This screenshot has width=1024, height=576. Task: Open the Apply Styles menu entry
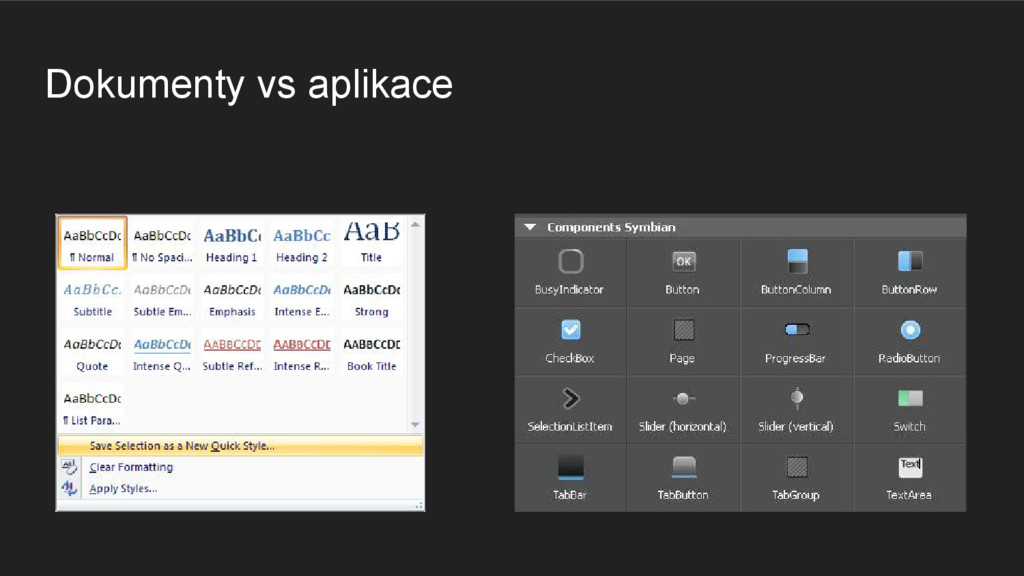(240, 488)
